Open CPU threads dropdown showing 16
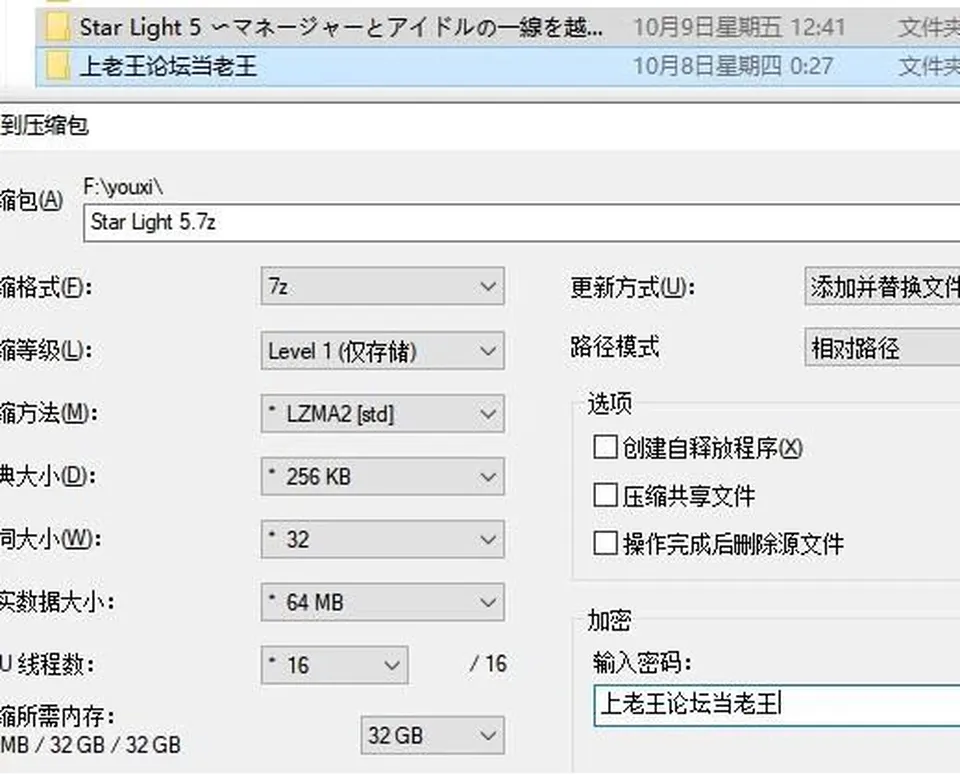Screen dimensions: 960x775 tap(334, 665)
